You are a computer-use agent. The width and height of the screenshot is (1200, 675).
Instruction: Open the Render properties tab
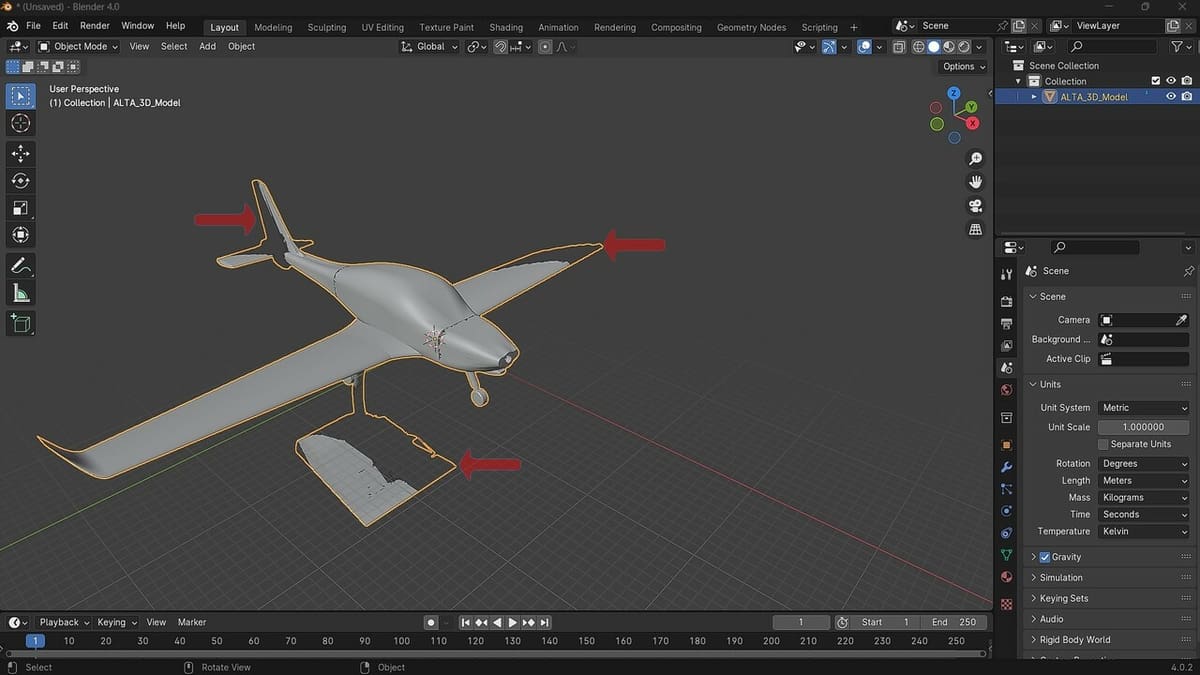(1006, 301)
